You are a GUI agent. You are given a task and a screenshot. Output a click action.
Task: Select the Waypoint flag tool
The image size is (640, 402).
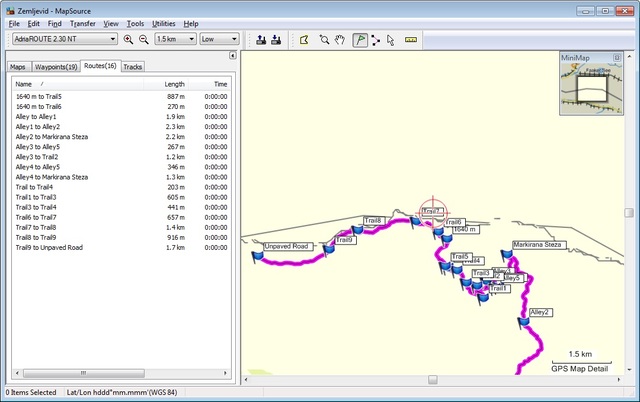click(x=360, y=40)
